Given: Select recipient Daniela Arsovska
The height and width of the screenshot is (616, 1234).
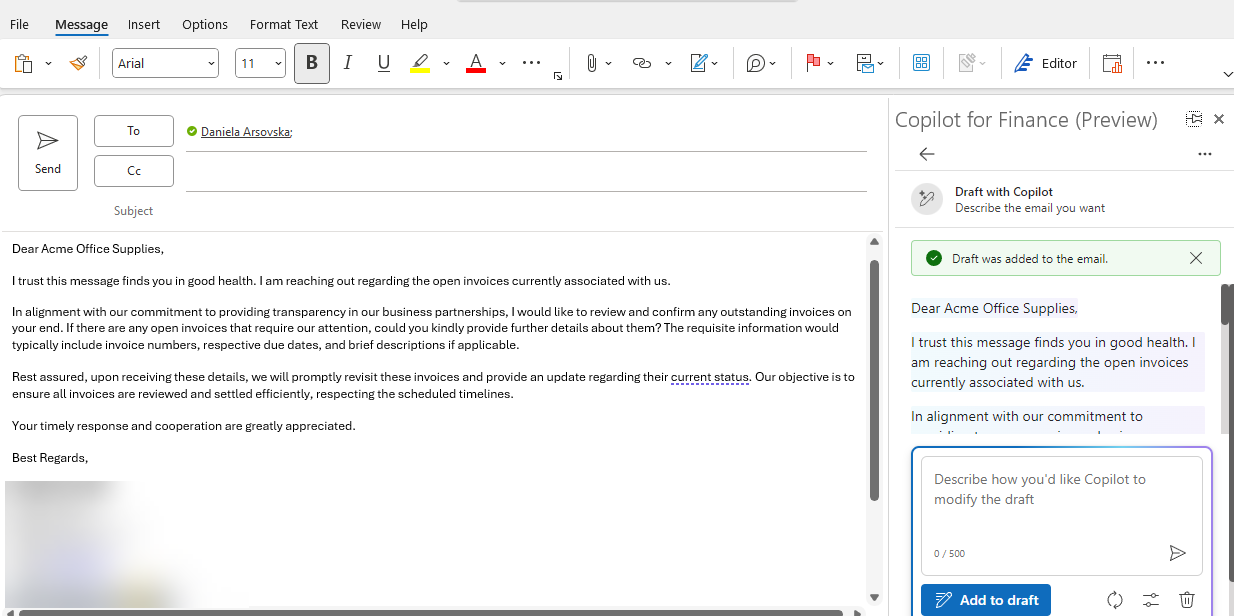Looking at the screenshot, I should (x=246, y=131).
